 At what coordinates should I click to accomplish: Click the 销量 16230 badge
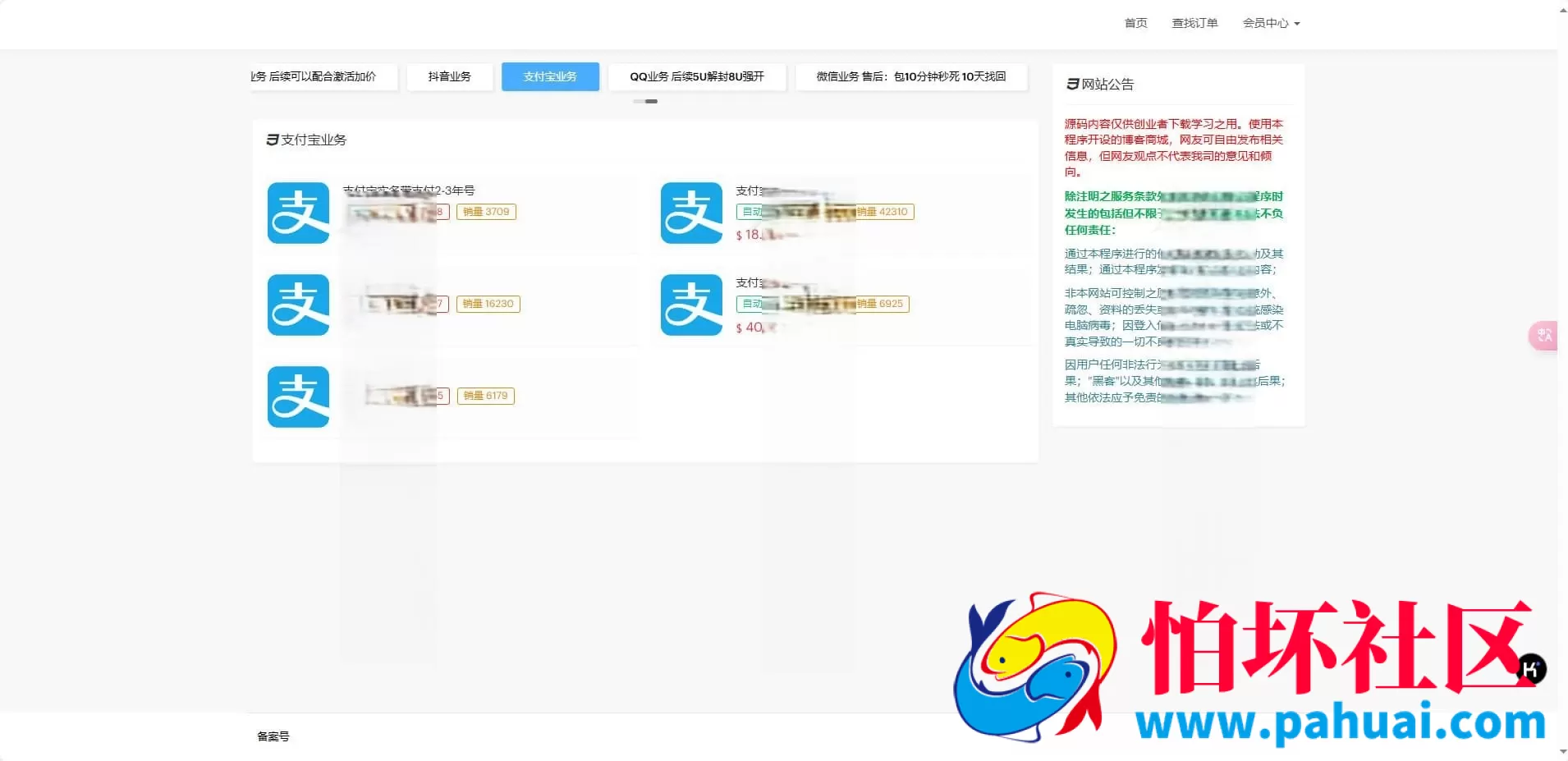tap(488, 304)
